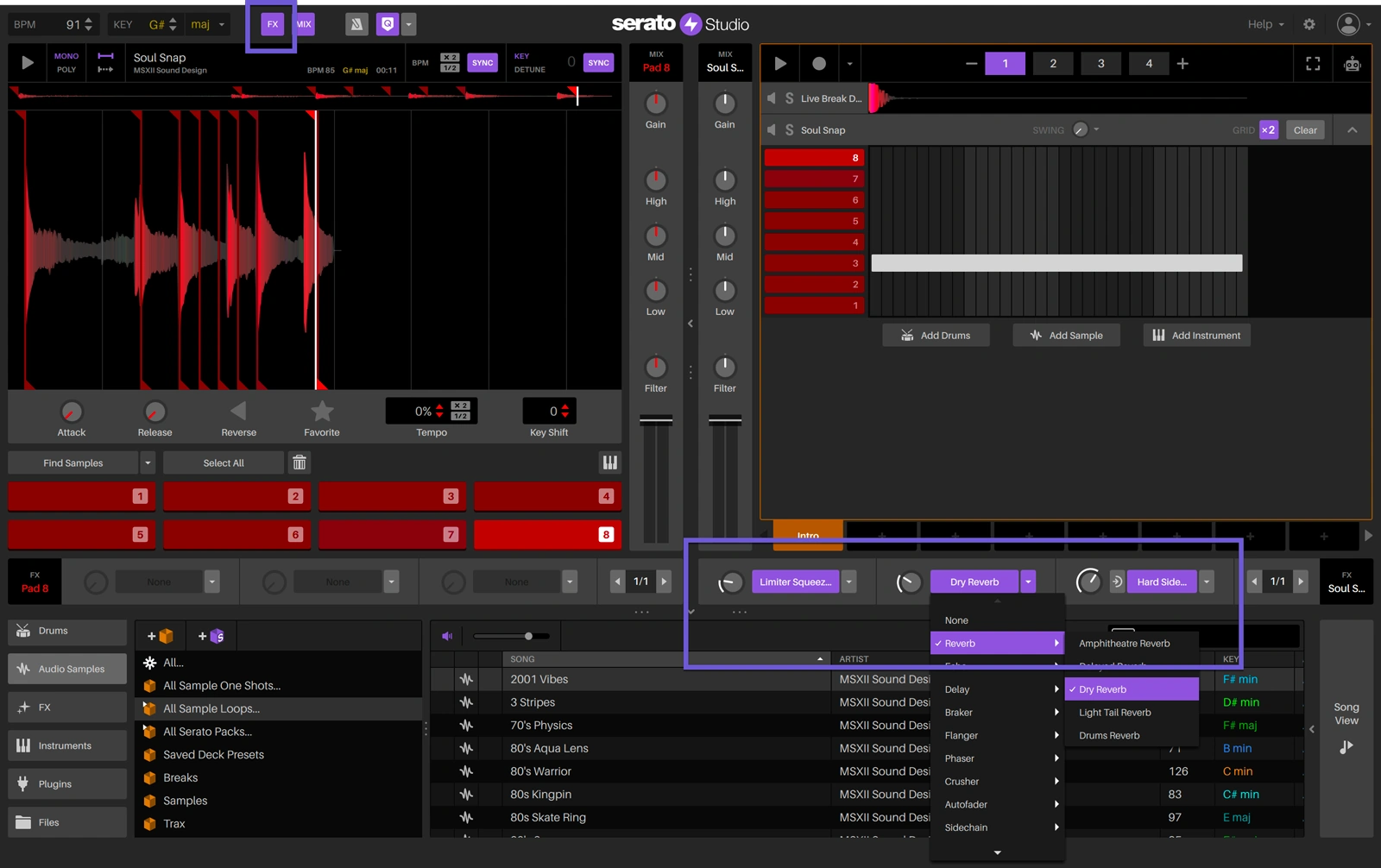The height and width of the screenshot is (868, 1381).
Task: Open the settings gear
Action: 1309,24
